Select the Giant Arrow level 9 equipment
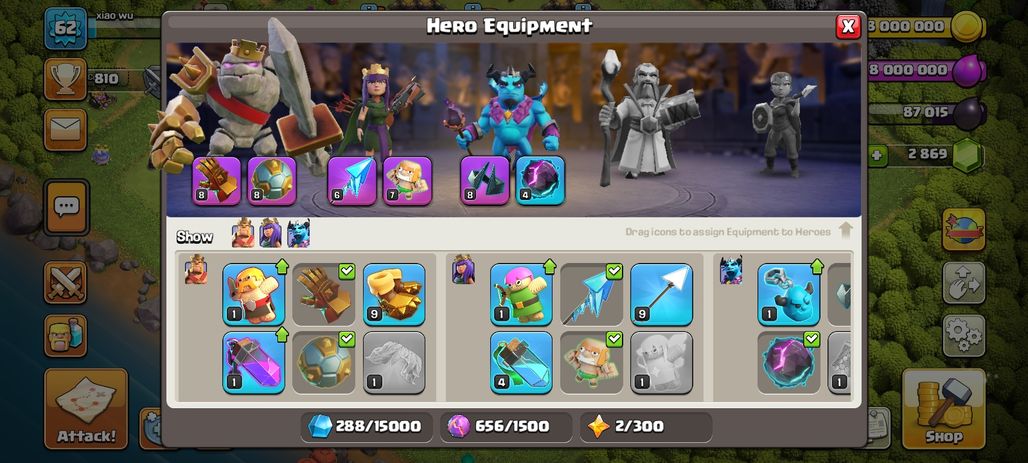This screenshot has height=463, width=1028. tap(662, 294)
